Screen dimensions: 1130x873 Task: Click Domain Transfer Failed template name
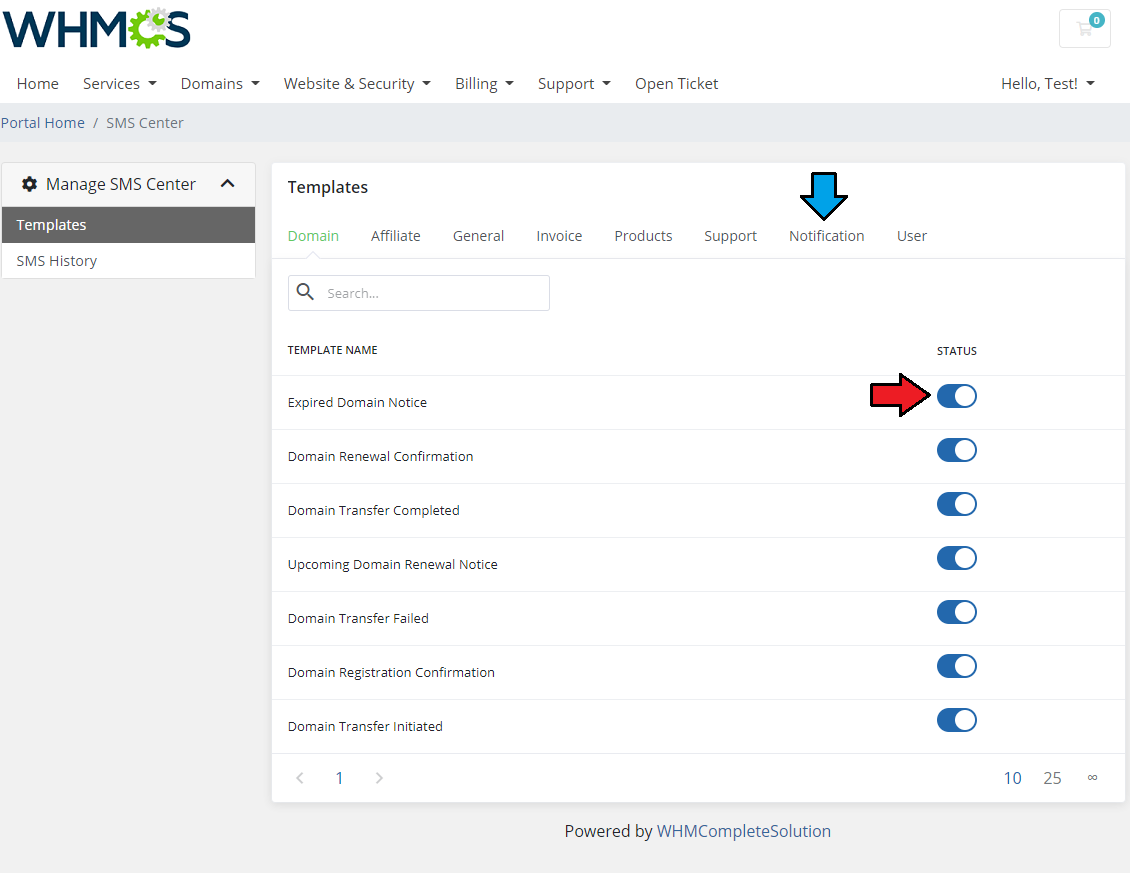click(x=358, y=619)
